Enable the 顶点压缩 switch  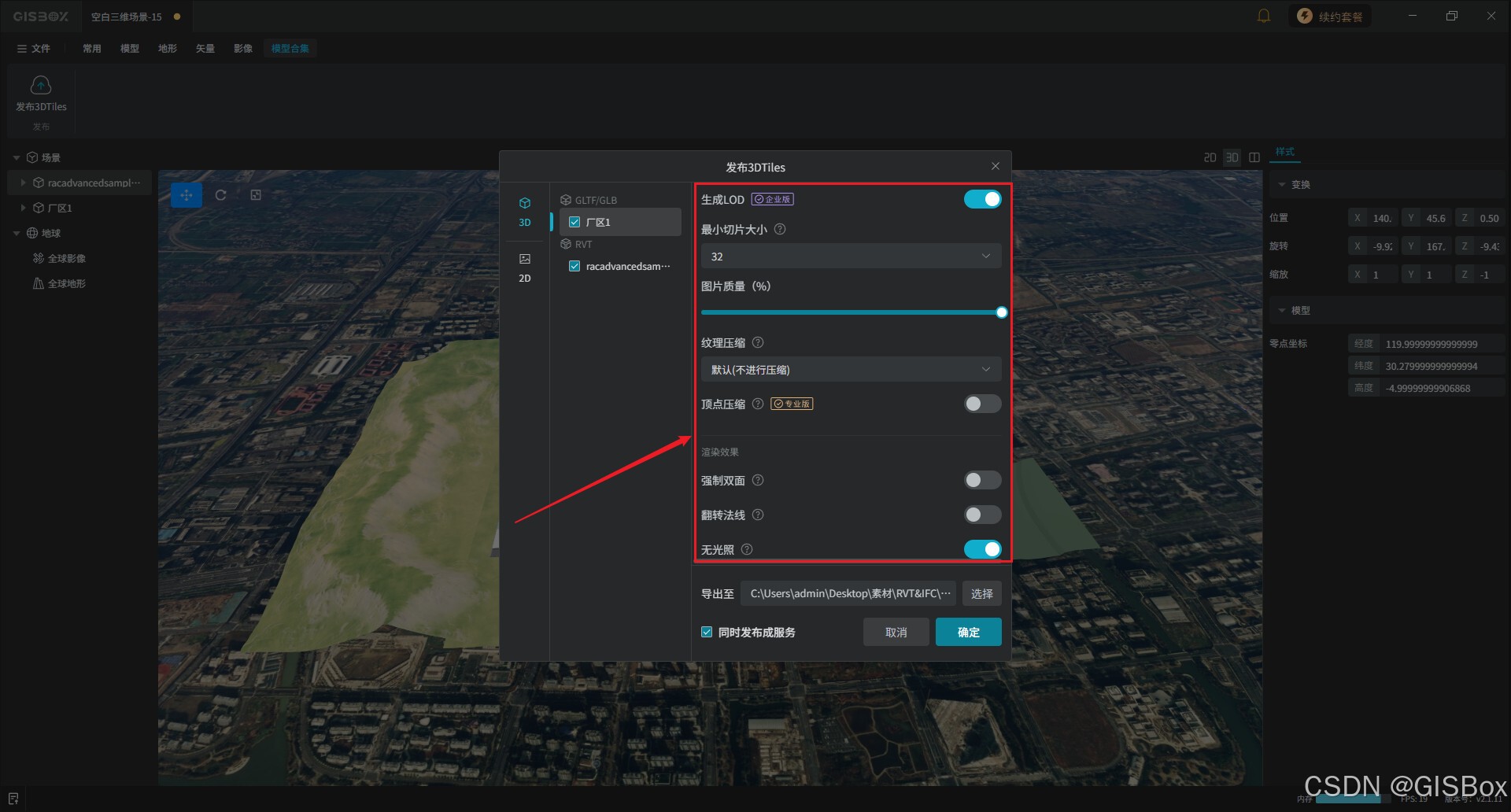pos(983,404)
